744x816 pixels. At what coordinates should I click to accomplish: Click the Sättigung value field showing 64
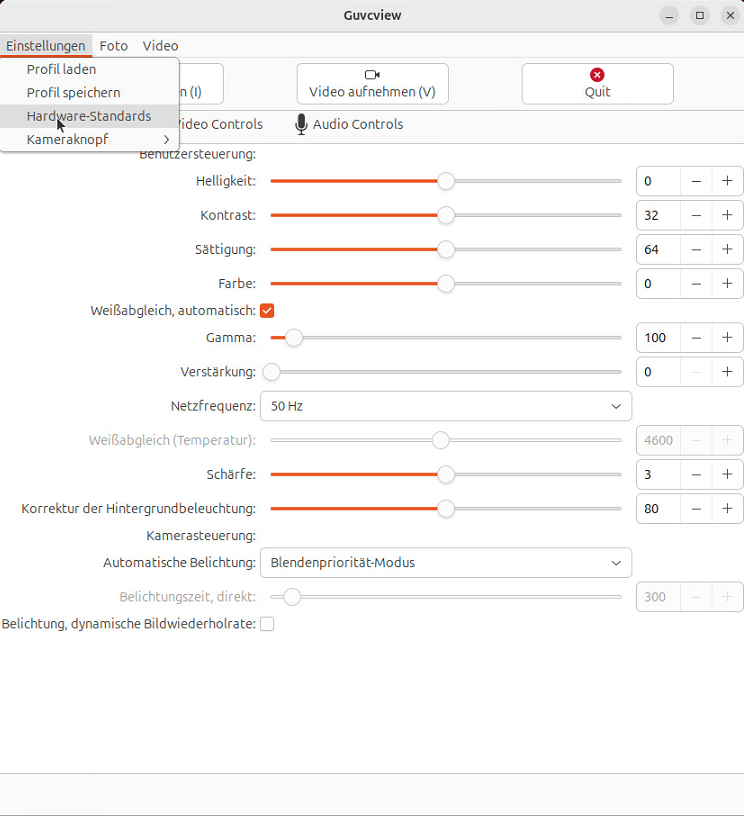tap(658, 250)
